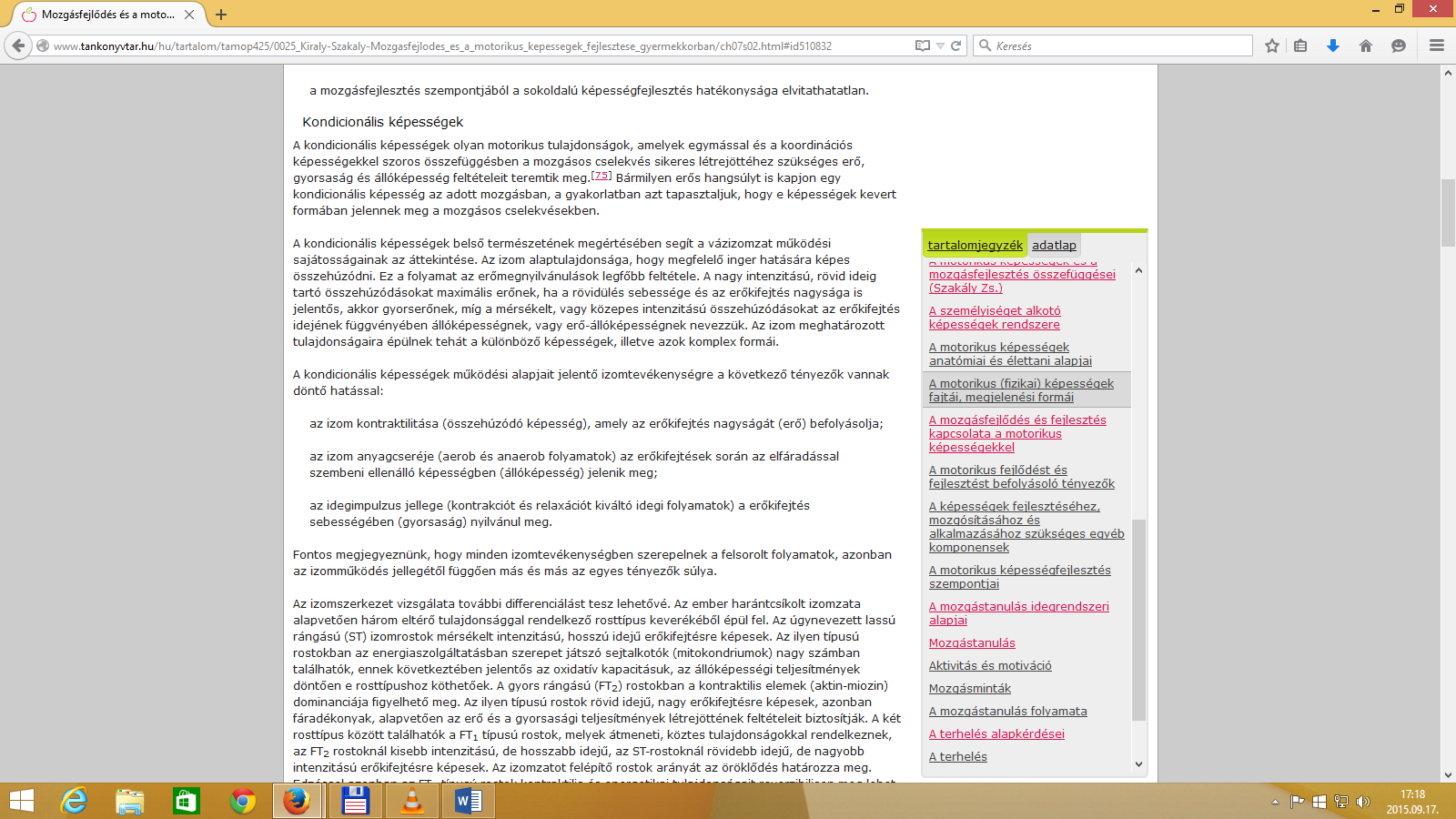Switch to the tartalomjegyzék tab
1456x819 pixels.
coord(975,245)
